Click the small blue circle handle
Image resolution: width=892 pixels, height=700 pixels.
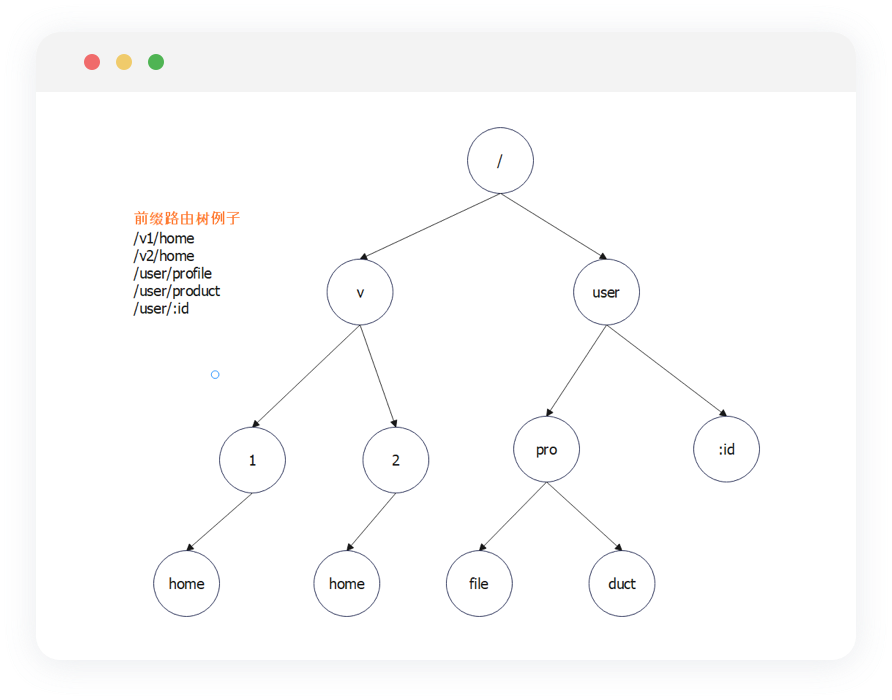(215, 374)
